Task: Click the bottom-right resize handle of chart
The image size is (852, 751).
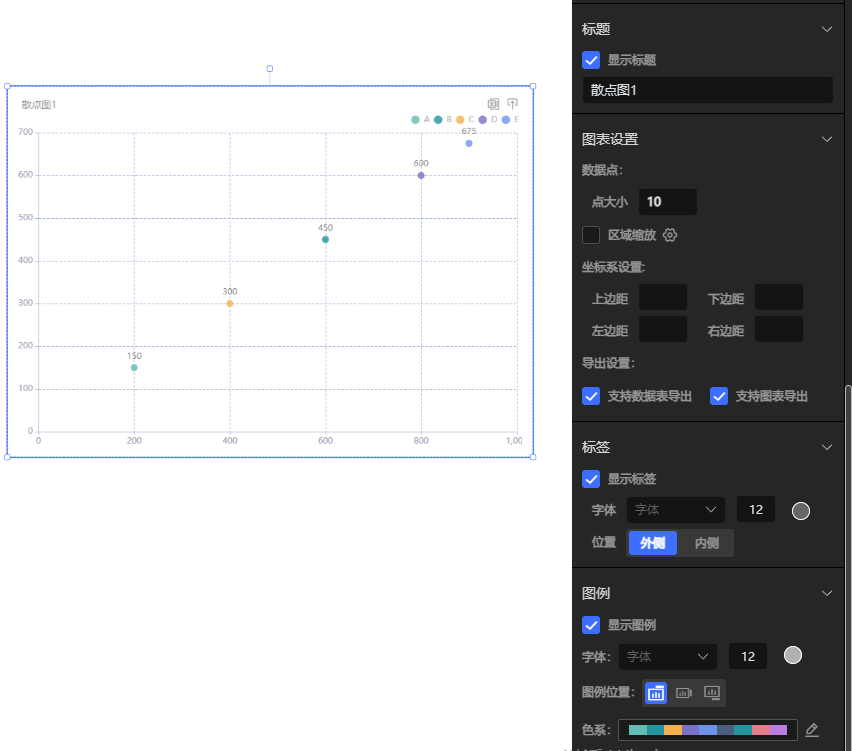Action: click(533, 458)
